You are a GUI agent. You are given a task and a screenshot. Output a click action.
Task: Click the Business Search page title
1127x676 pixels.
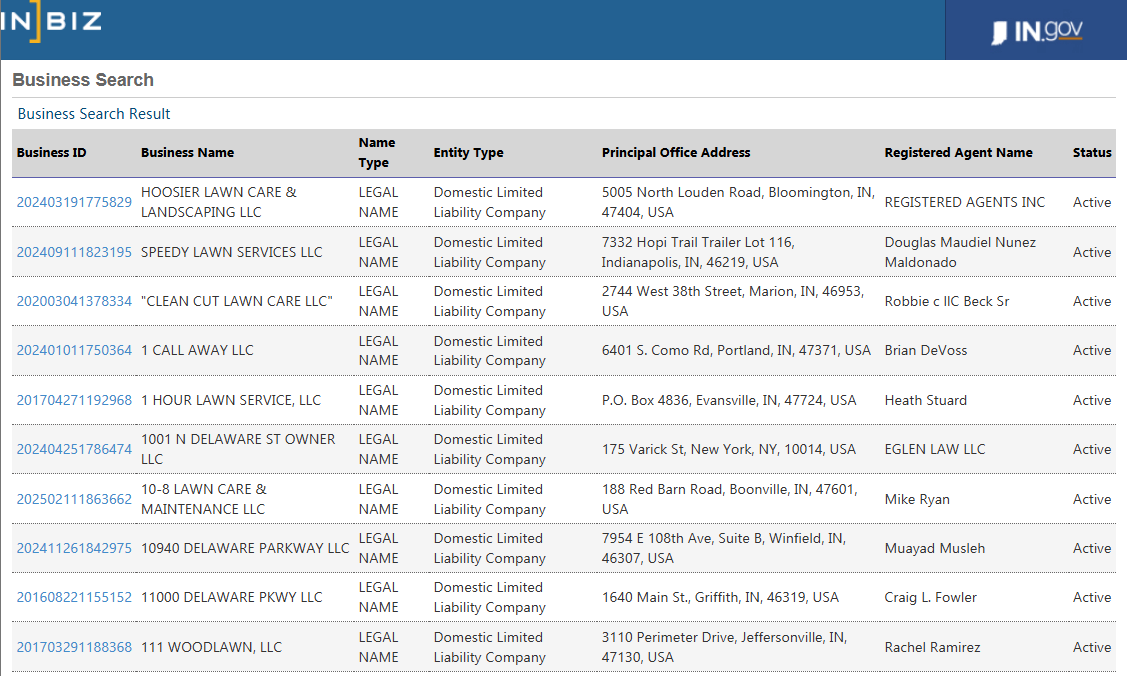click(83, 80)
